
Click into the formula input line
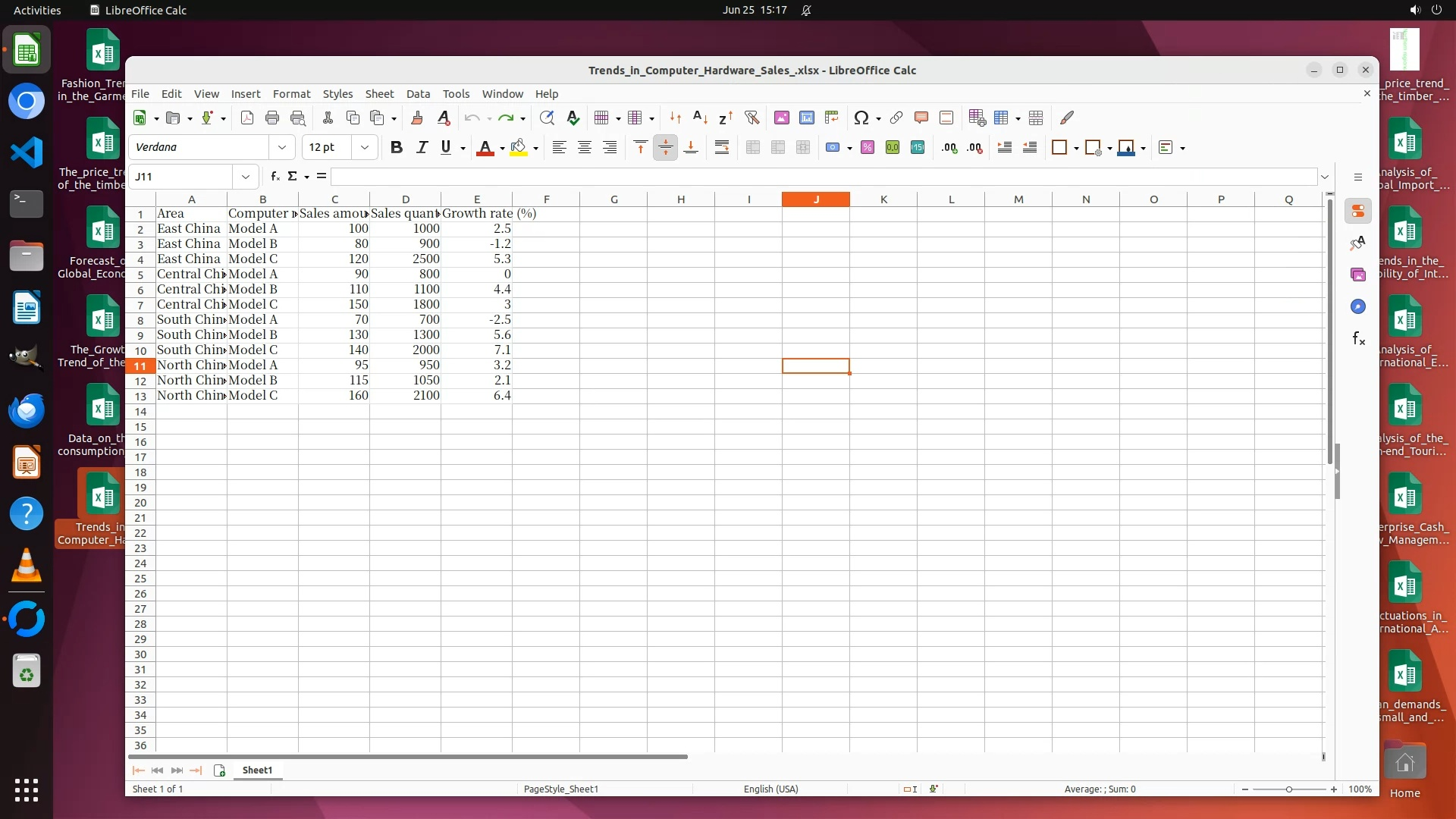pyautogui.click(x=823, y=176)
